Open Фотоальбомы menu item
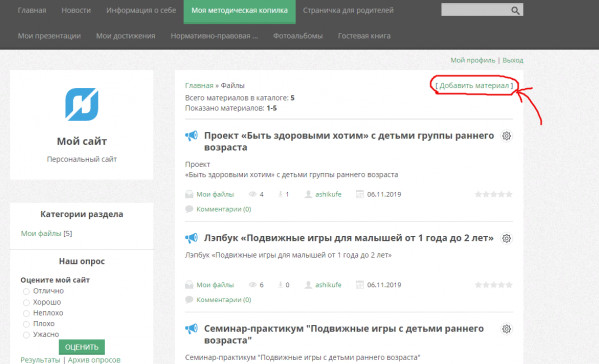The height and width of the screenshot is (364, 599). pyautogui.click(x=298, y=36)
